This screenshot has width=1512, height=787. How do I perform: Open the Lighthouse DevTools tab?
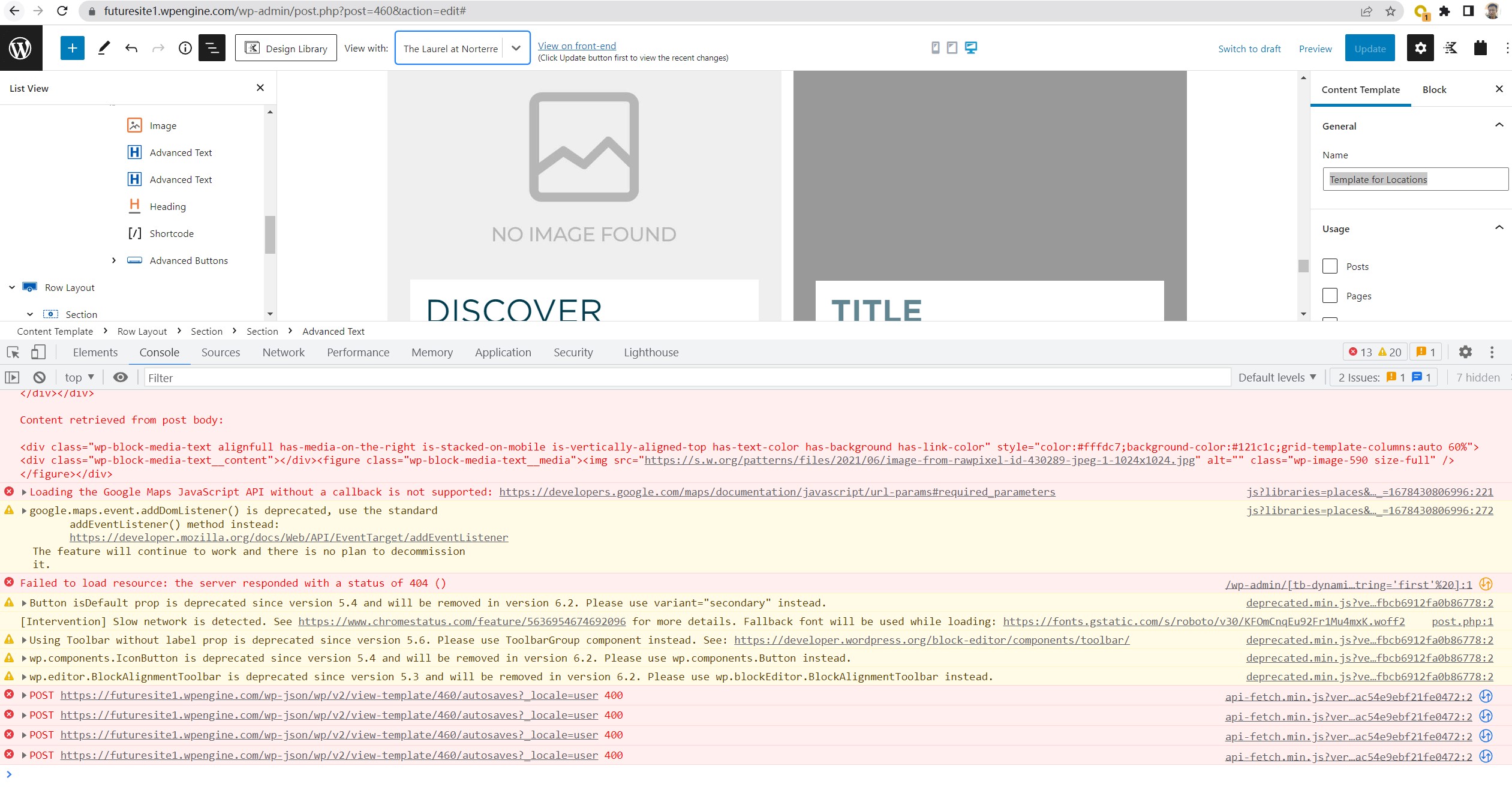point(651,352)
